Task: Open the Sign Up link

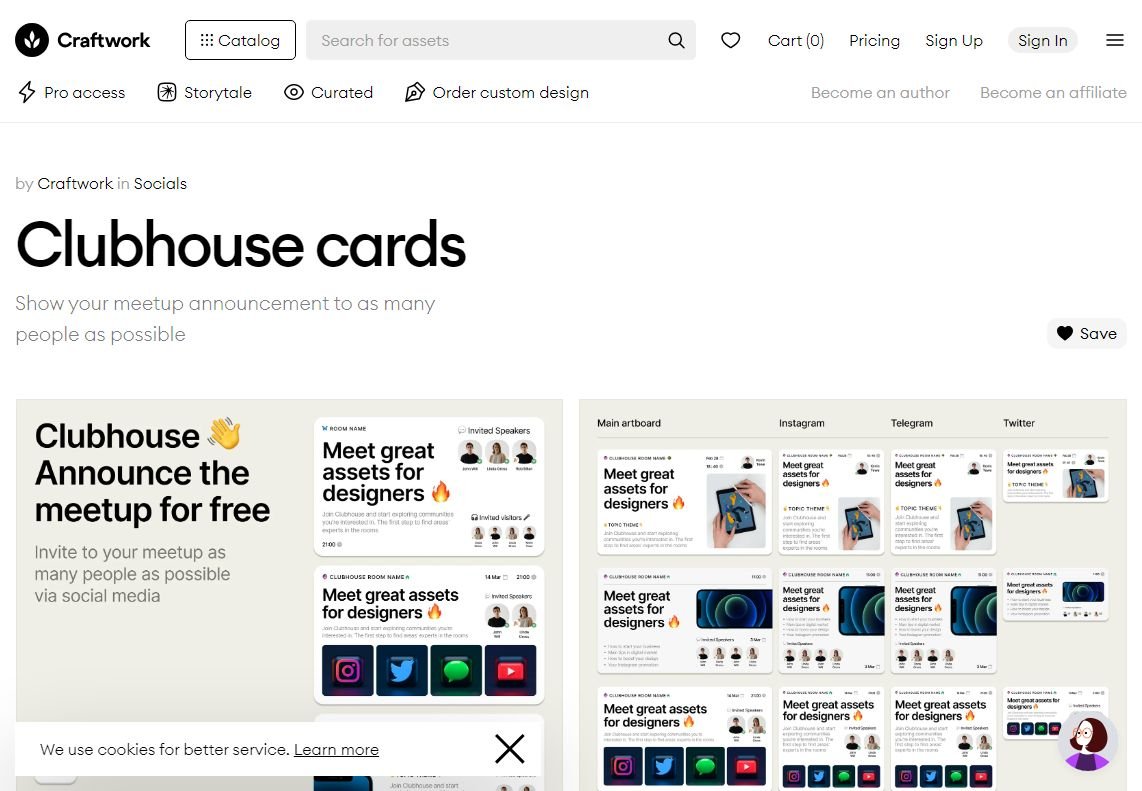Action: click(x=954, y=41)
